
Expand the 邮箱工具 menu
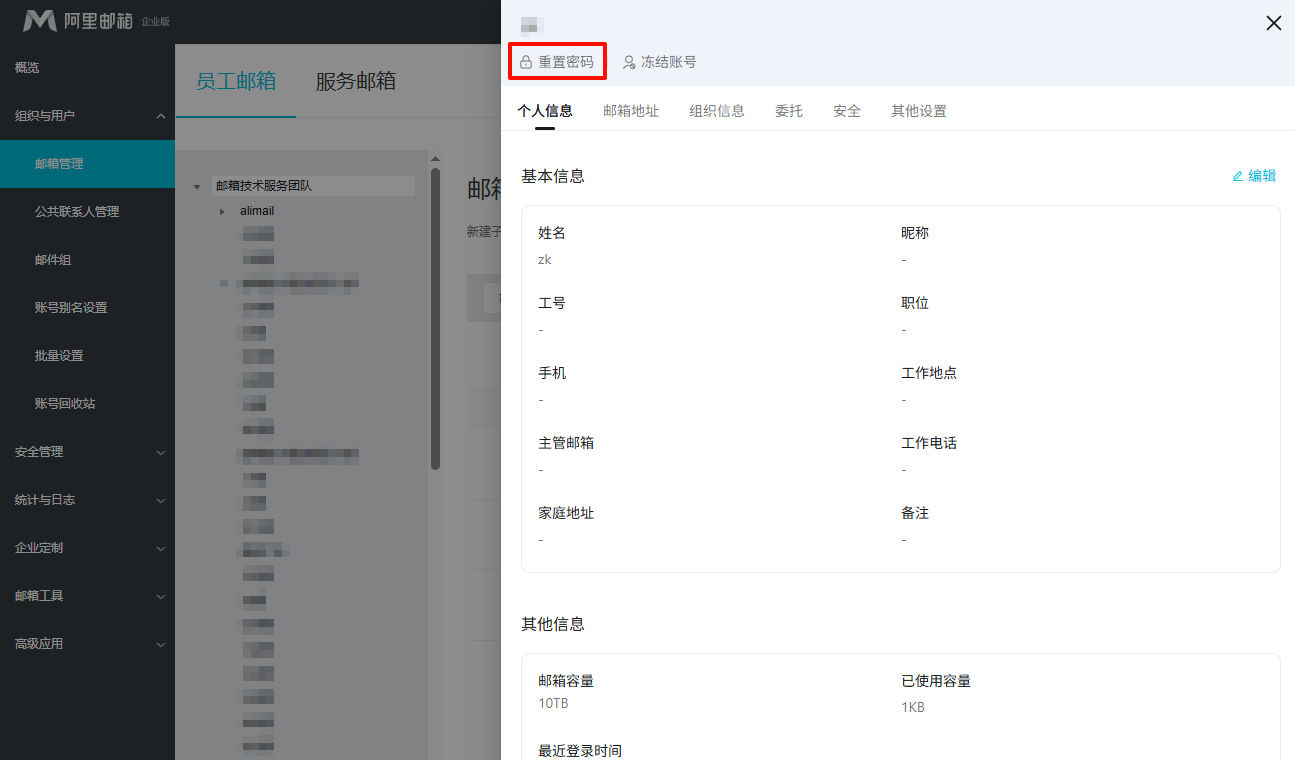point(87,596)
